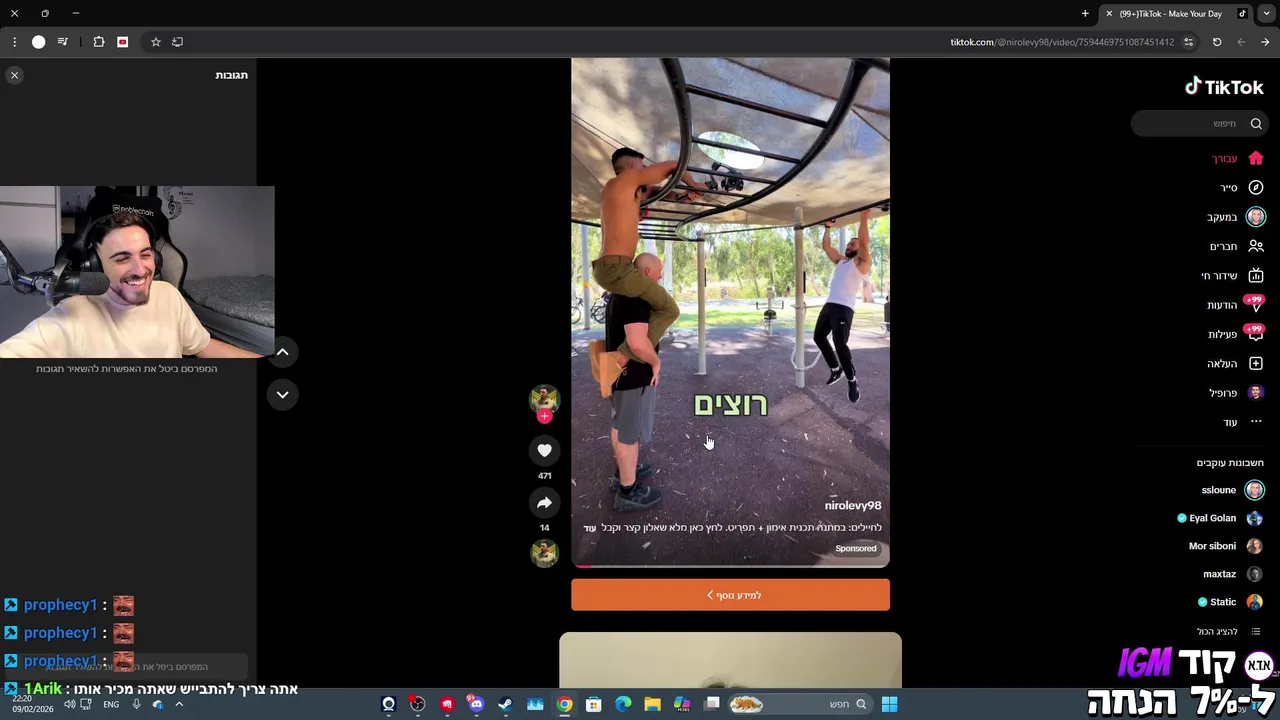Open the maxtaz account
1280x720 pixels.
[x=1232, y=574]
